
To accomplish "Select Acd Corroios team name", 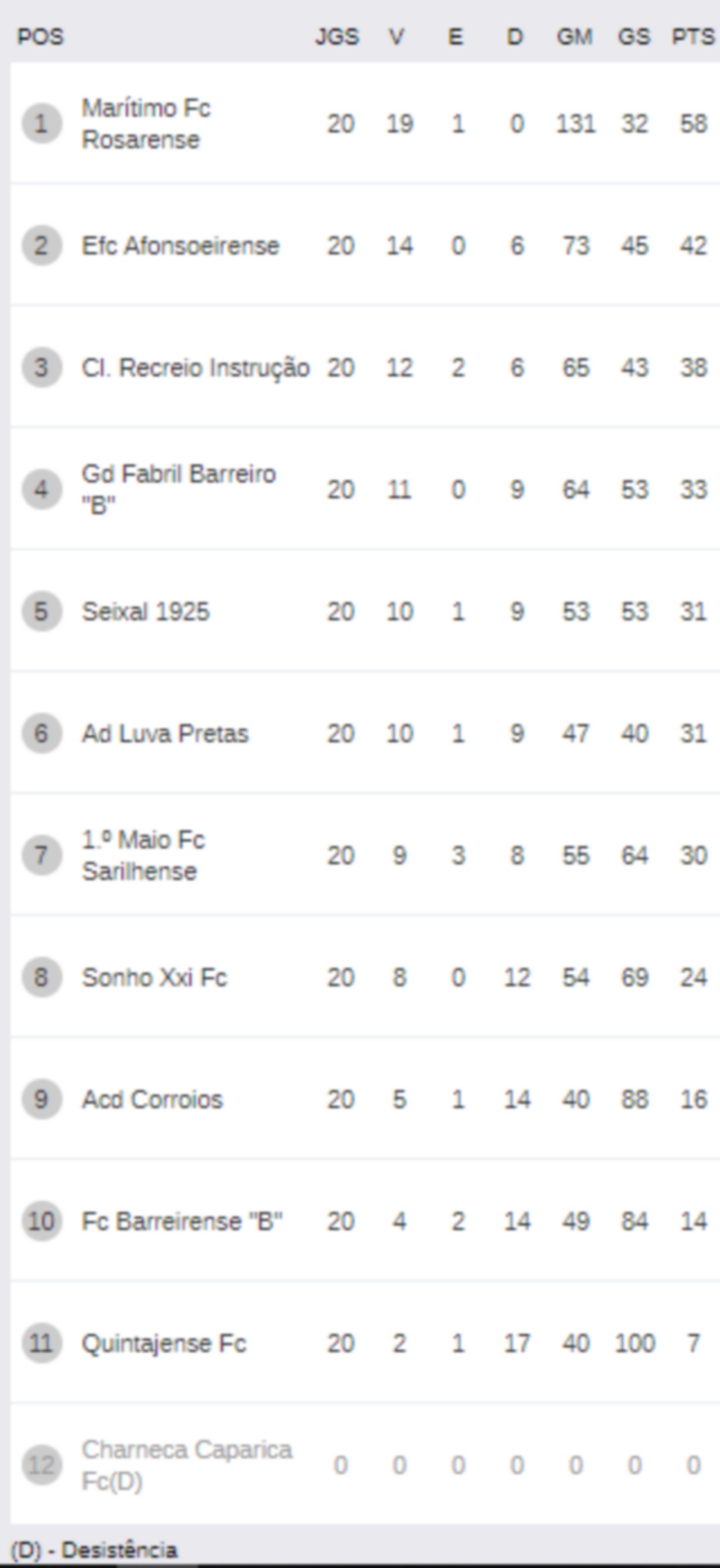I will [x=152, y=1099].
